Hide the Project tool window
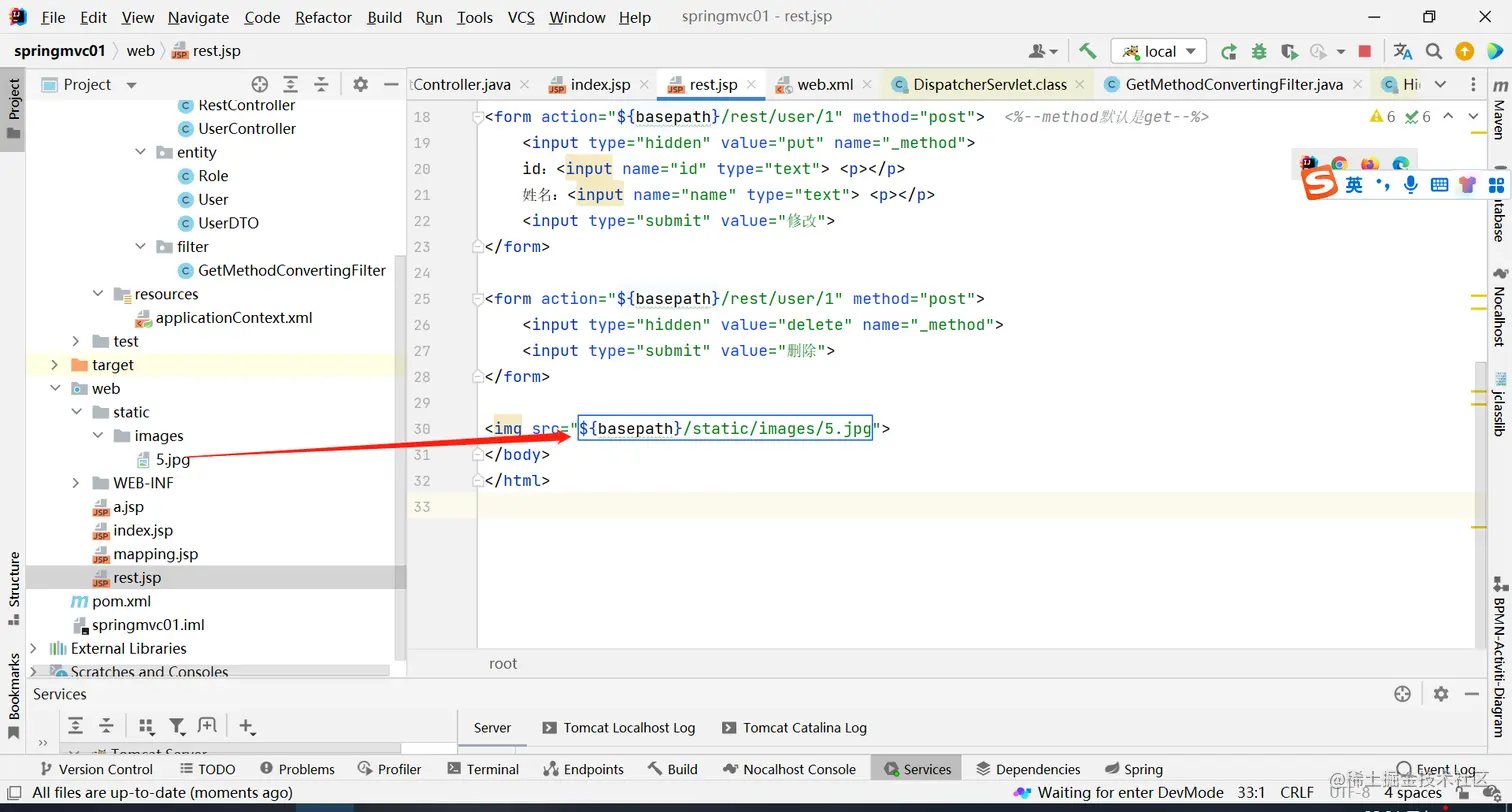 pos(391,85)
